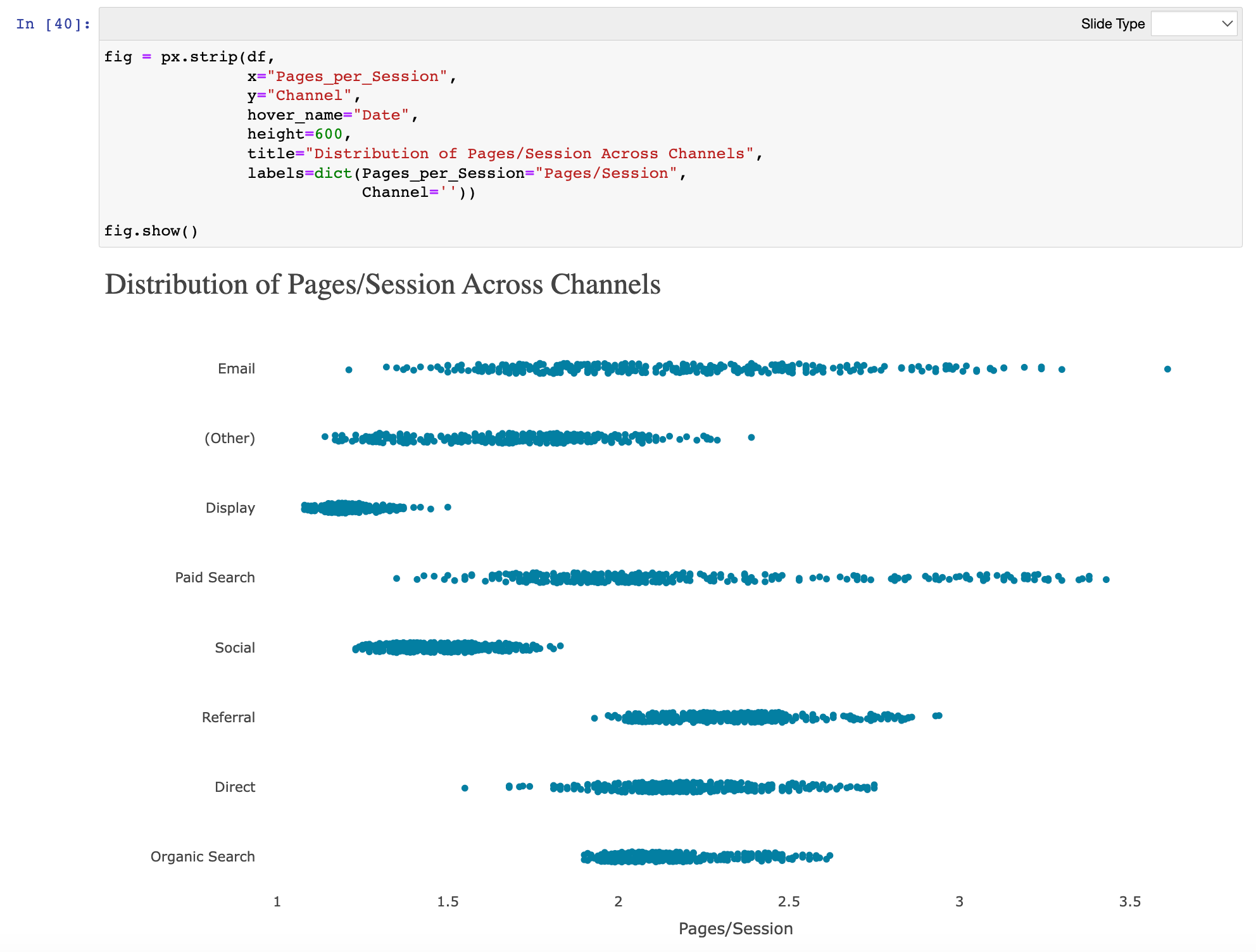Click the leftmost Paid Search point
This screenshot has height=952, width=1256.
tap(396, 578)
